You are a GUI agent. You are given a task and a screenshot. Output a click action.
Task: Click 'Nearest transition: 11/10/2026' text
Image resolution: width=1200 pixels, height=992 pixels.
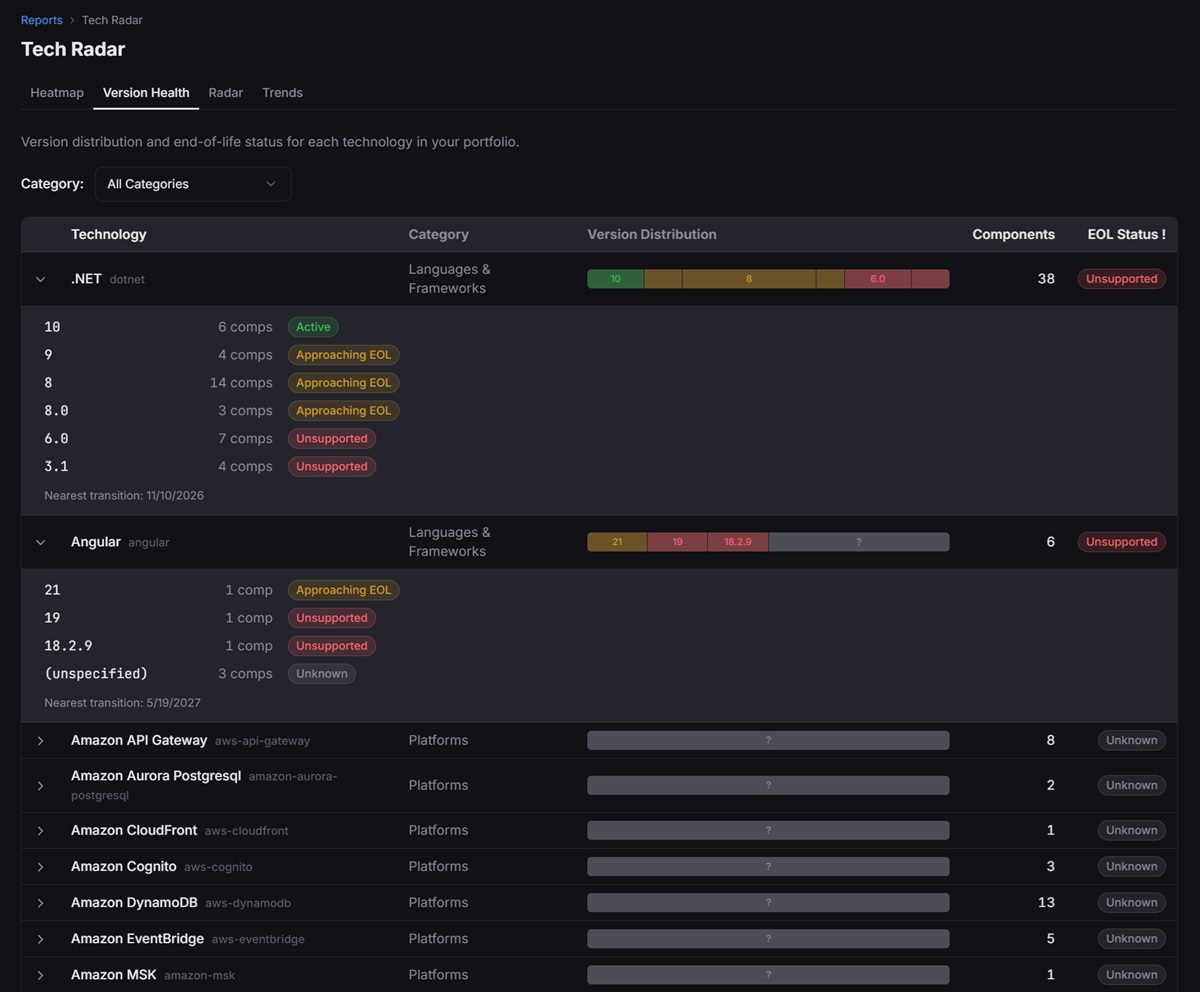(124, 496)
